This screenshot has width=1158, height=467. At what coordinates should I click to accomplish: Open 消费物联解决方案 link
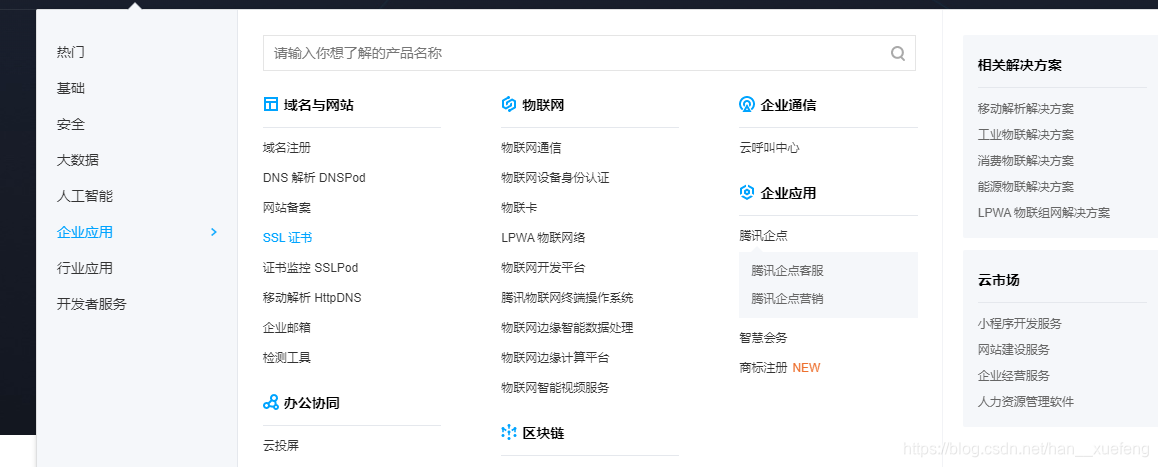click(x=1026, y=160)
